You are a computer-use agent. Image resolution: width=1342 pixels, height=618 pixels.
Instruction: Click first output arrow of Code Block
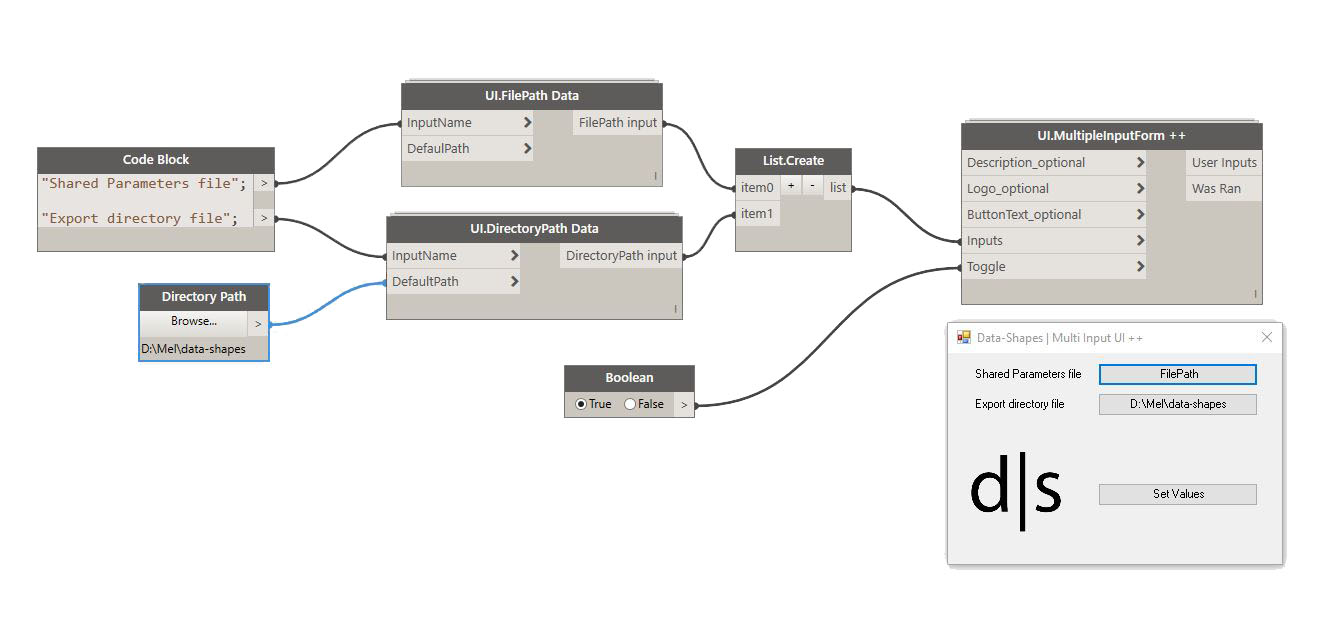point(264,183)
